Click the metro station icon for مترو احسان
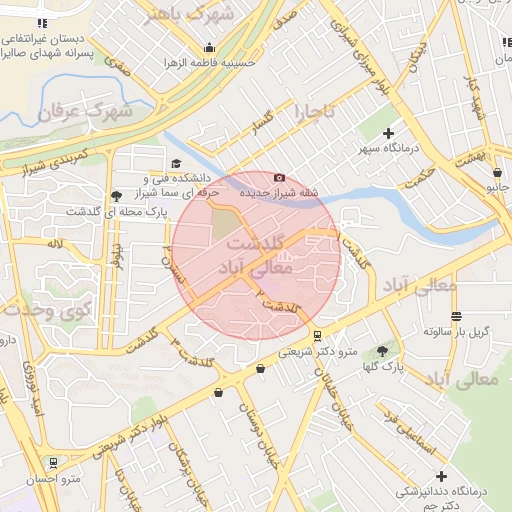Image resolution: width=512 pixels, height=512 pixels. click(53, 463)
